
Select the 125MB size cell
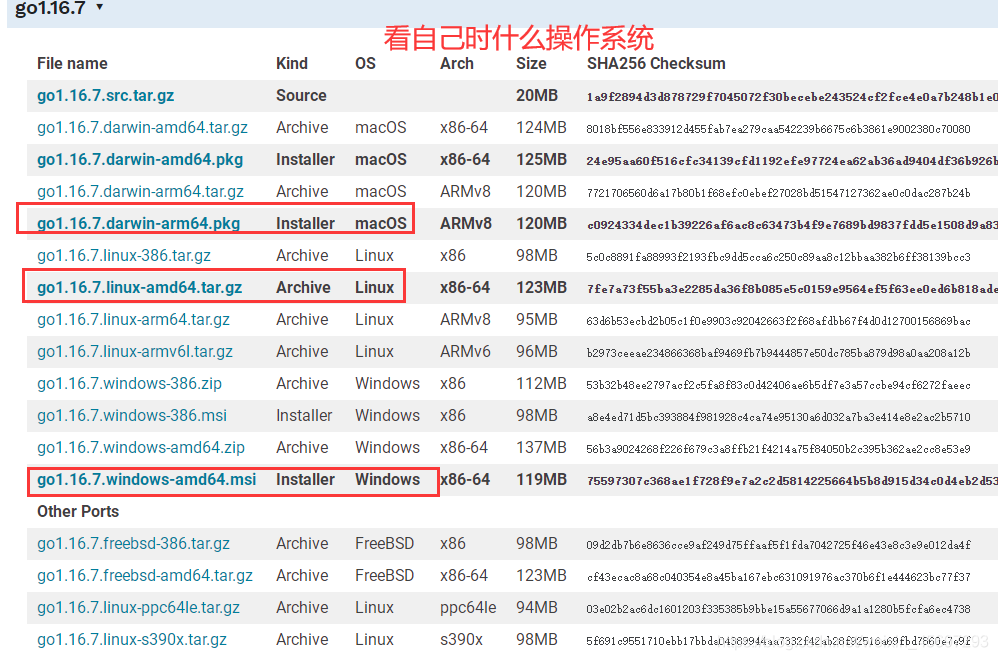[541, 159]
